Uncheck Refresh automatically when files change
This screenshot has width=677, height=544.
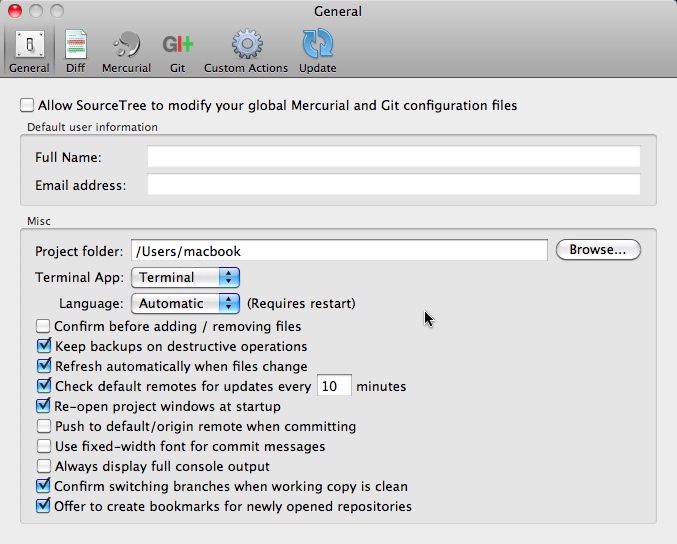[x=43, y=366]
